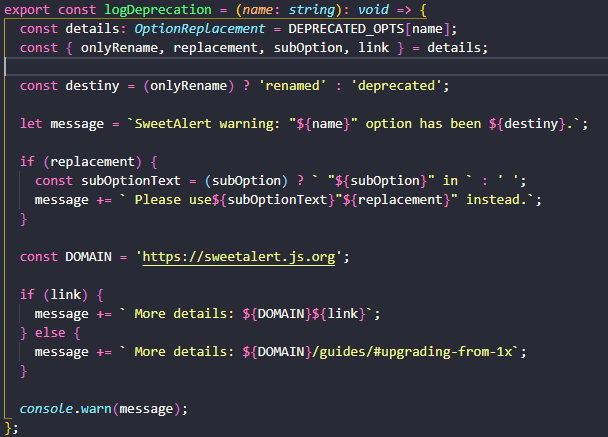Click the 'string' parameter type

click(311, 10)
